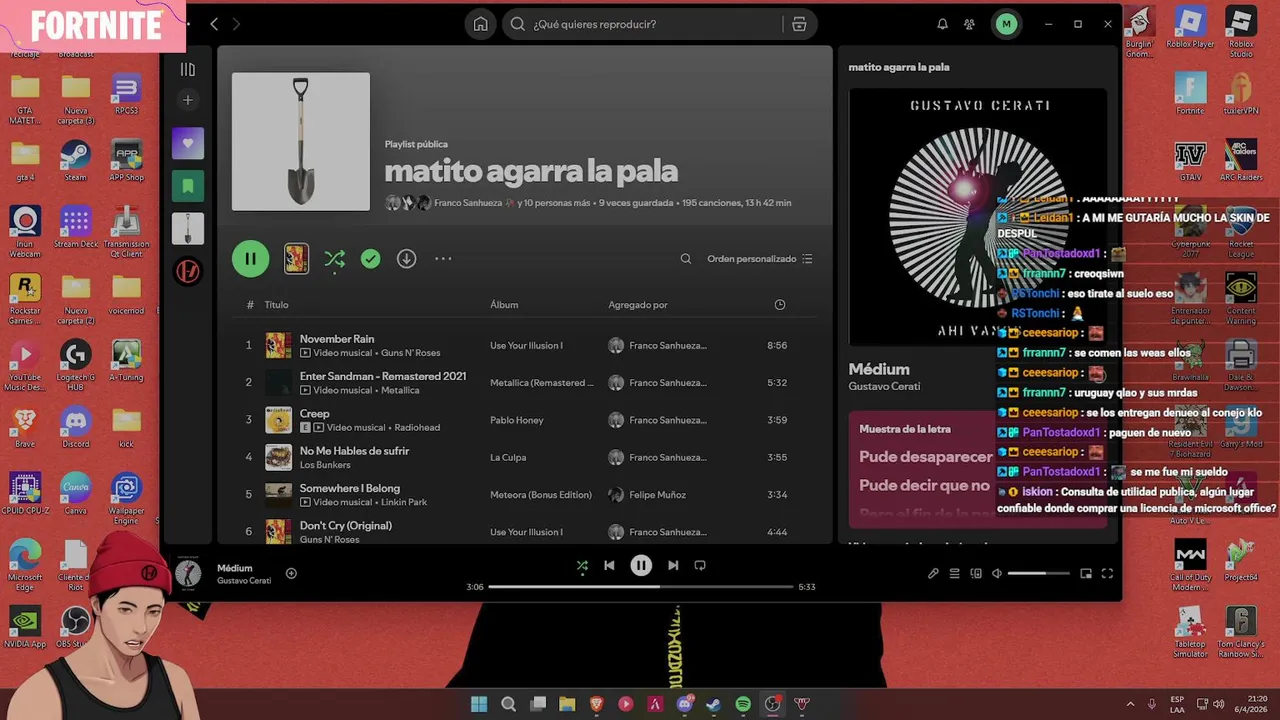
Task: Go back with the left arrow
Action: point(214,24)
